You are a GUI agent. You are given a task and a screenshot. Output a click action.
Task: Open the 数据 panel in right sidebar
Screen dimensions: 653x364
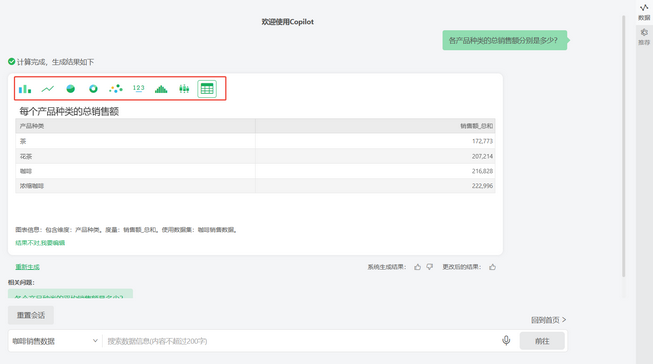coord(644,12)
